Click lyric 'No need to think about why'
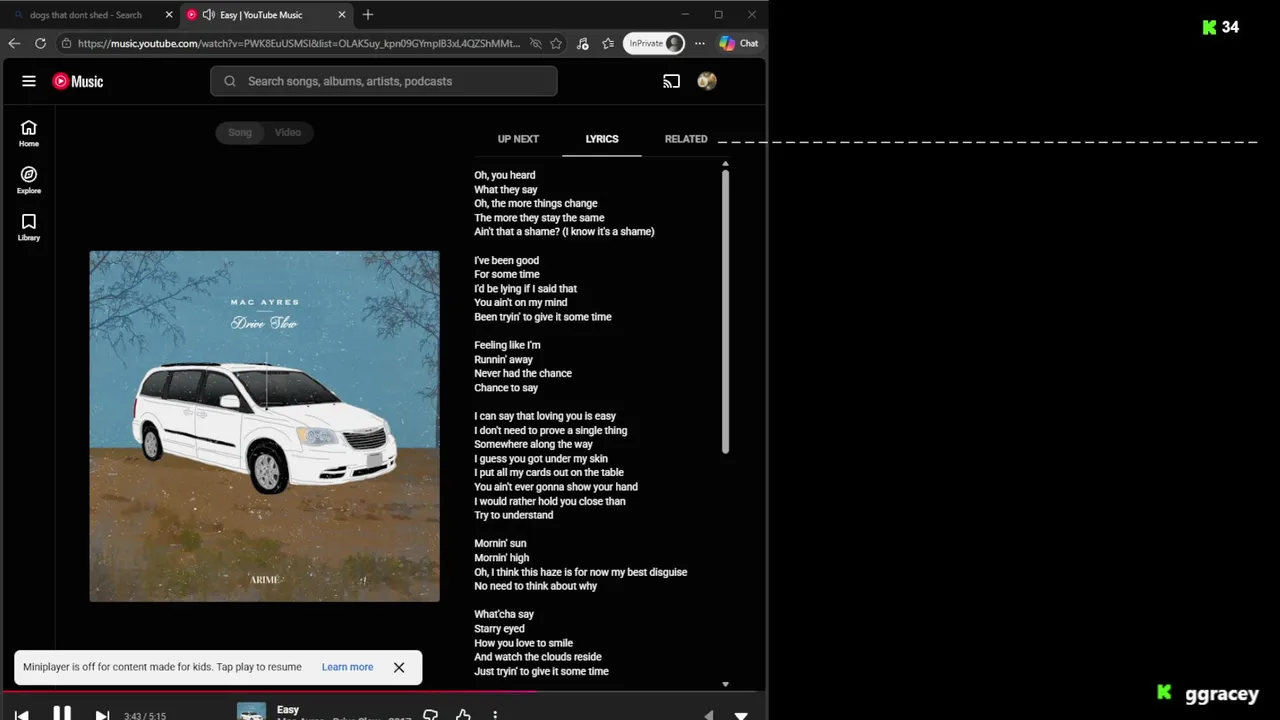This screenshot has width=1280, height=720. coord(535,586)
